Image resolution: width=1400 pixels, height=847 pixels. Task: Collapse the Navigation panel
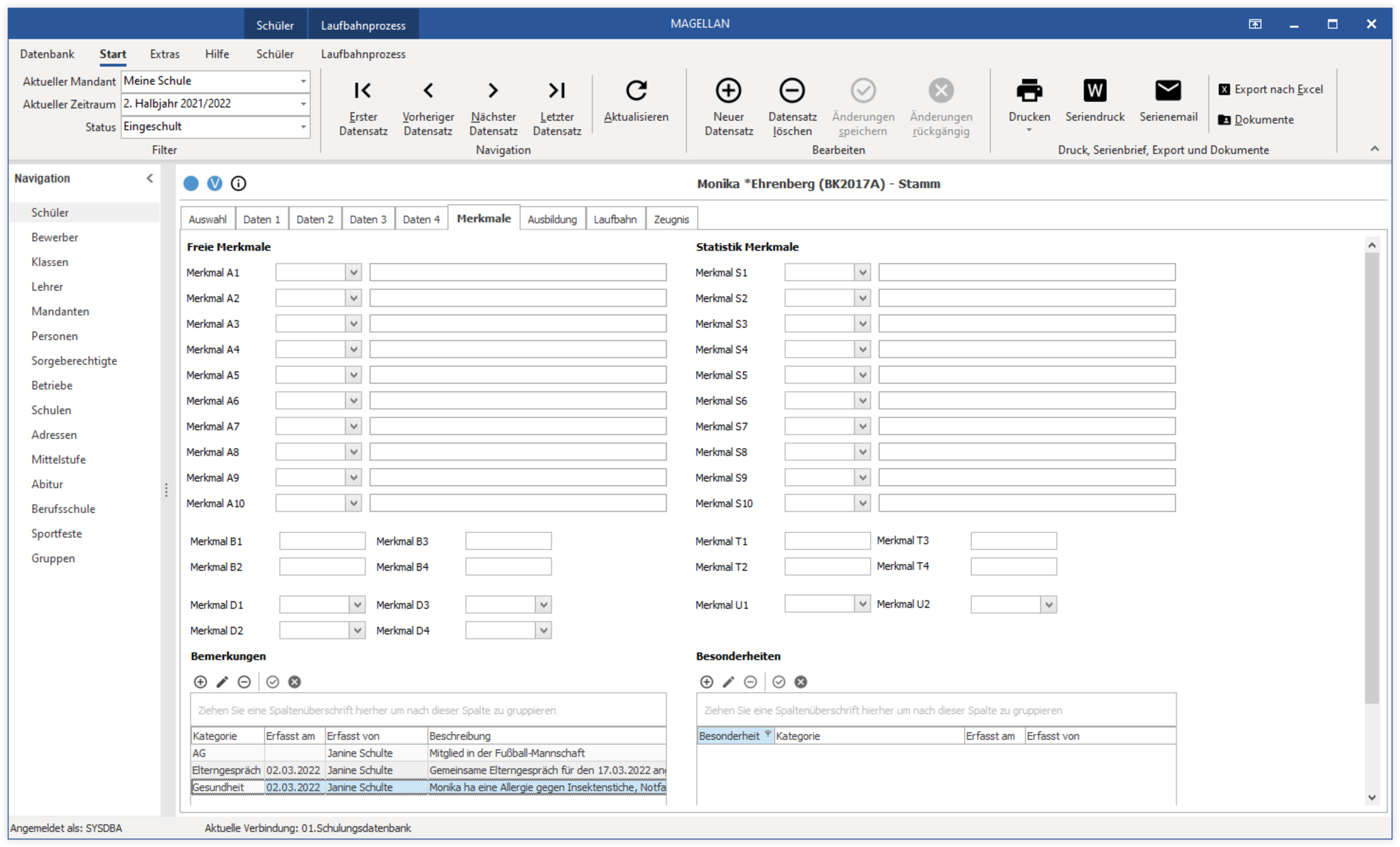click(x=149, y=179)
